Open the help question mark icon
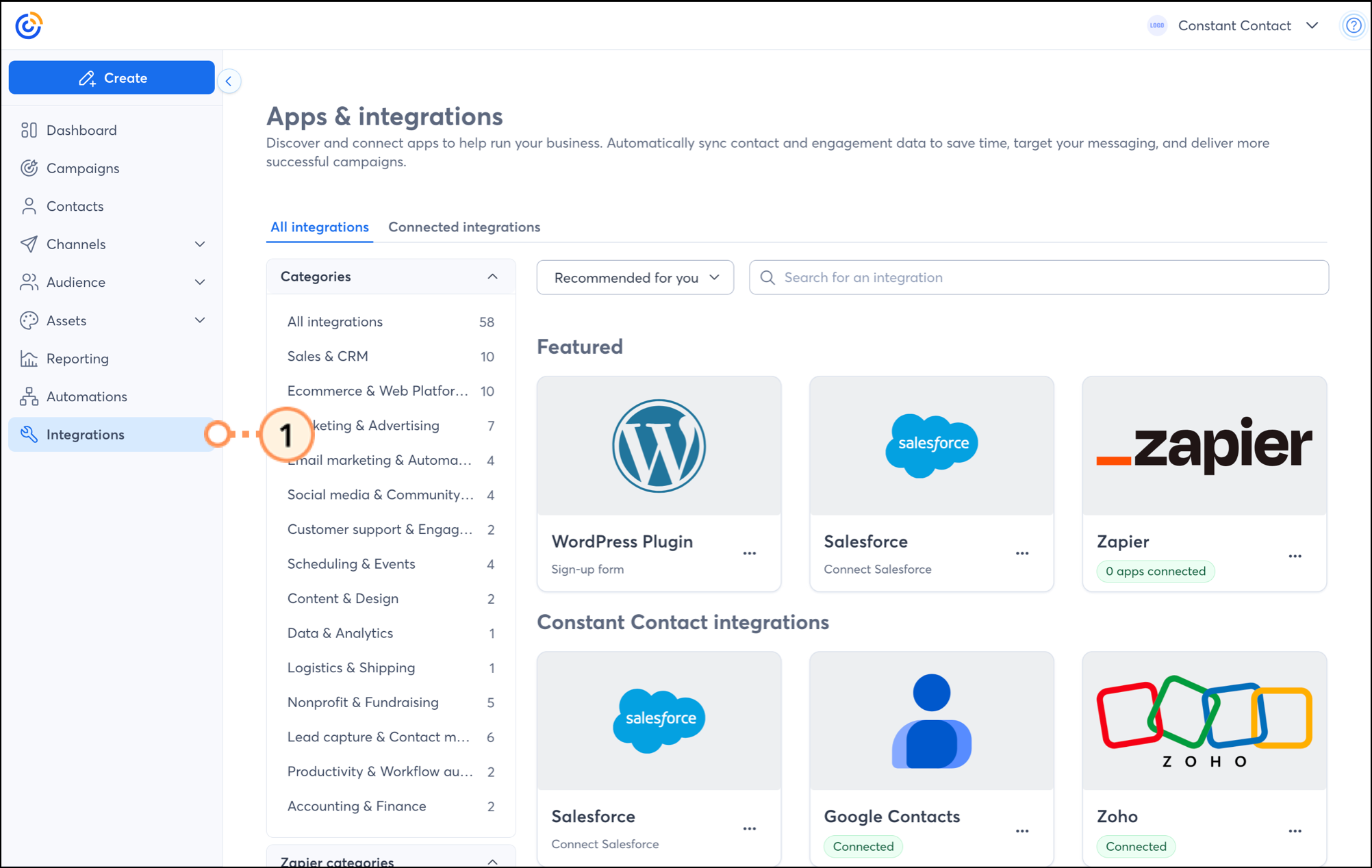Image resolution: width=1372 pixels, height=868 pixels. (1353, 26)
